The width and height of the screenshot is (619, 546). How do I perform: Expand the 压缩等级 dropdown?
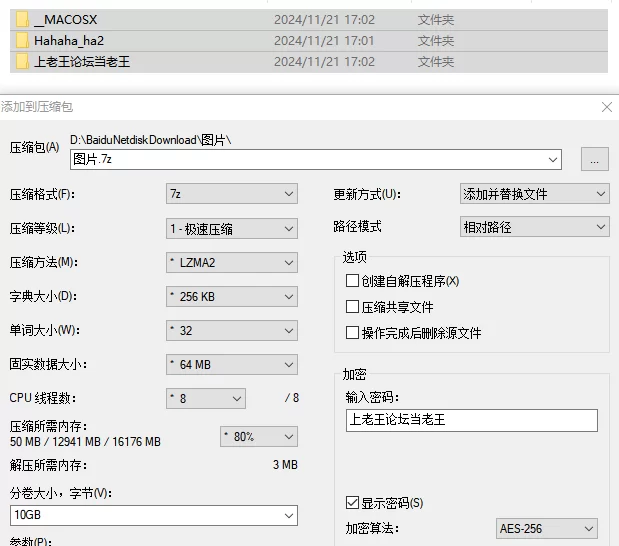(x=231, y=228)
